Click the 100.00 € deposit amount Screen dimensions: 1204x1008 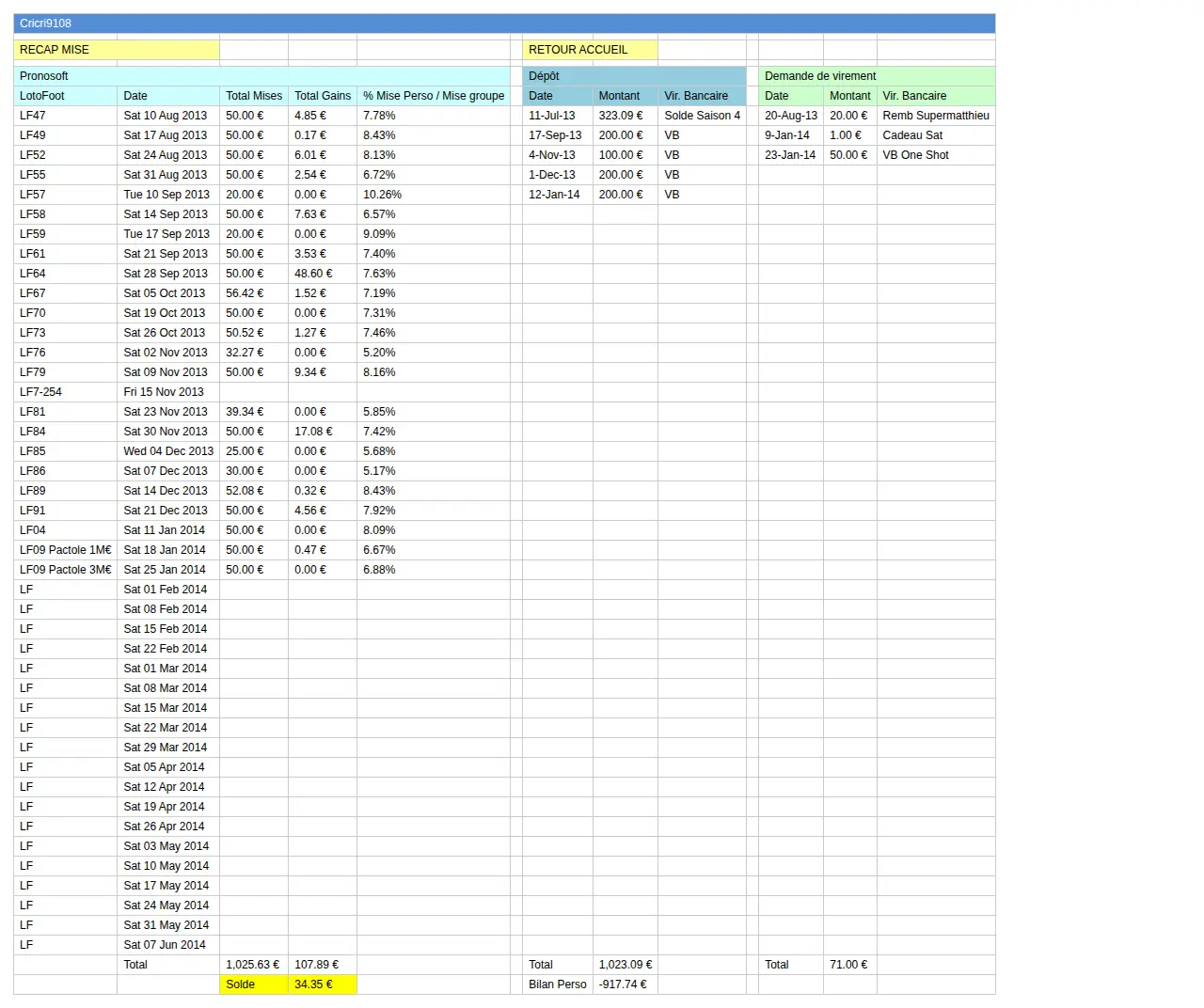tap(626, 155)
